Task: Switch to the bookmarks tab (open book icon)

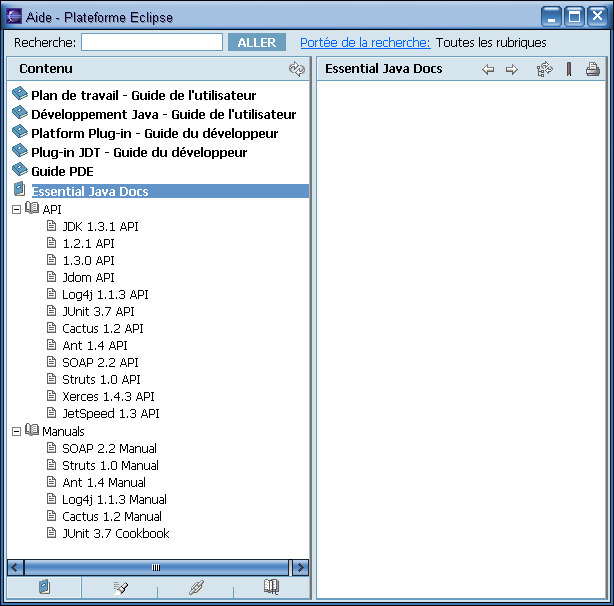Action: 271,588
